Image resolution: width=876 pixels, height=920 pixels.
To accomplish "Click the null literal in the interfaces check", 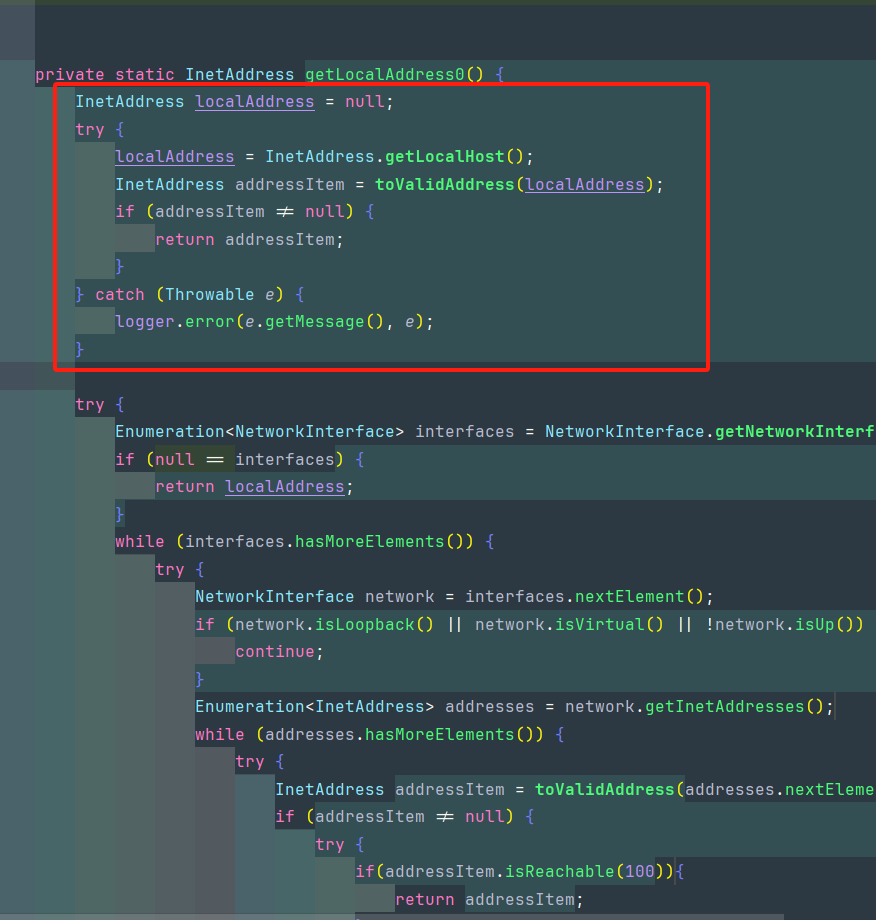I will pos(175,459).
